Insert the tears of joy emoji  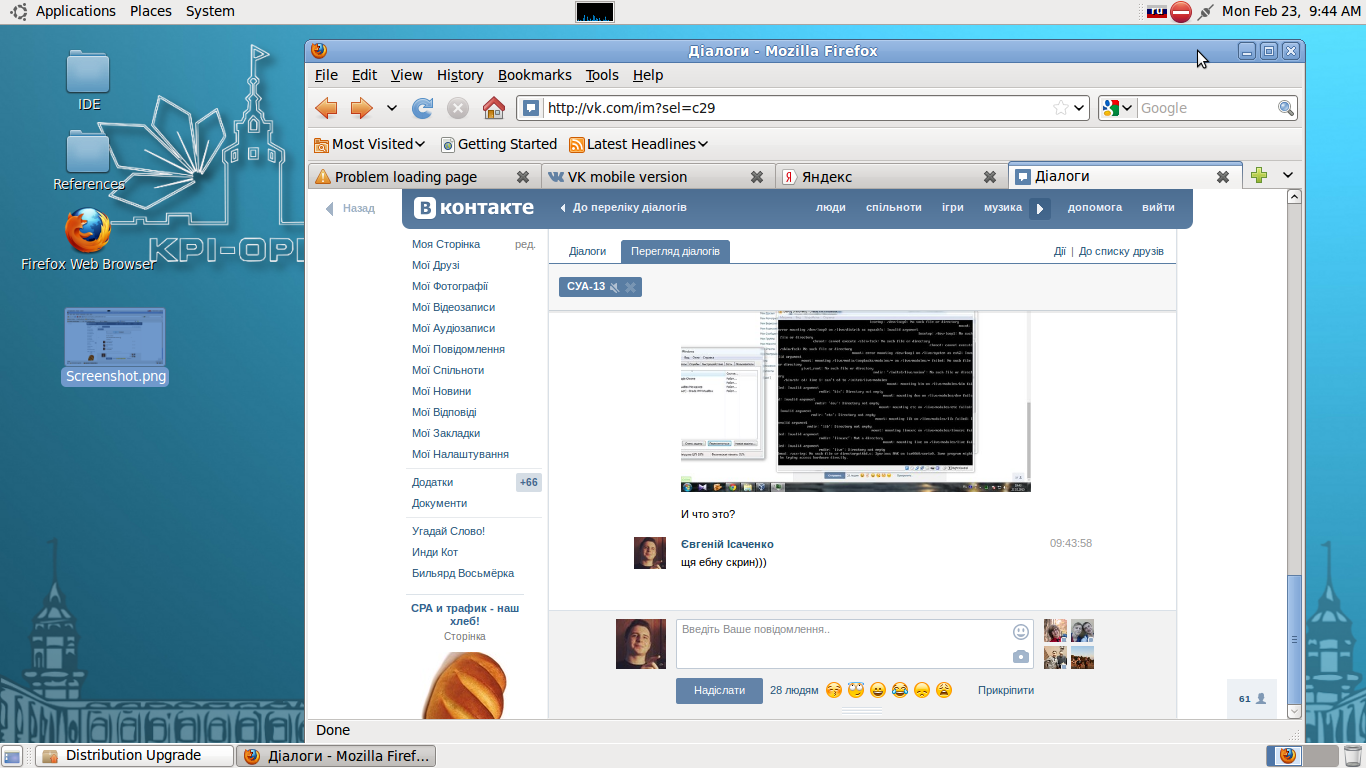point(900,690)
